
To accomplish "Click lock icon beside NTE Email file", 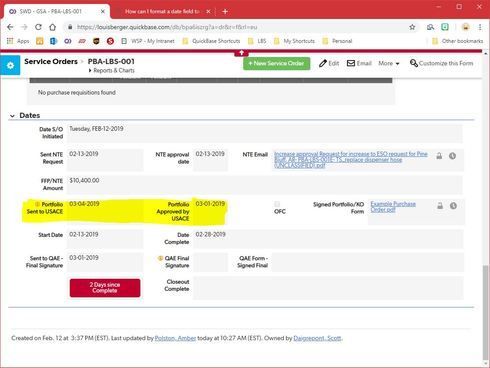I will click(x=439, y=156).
